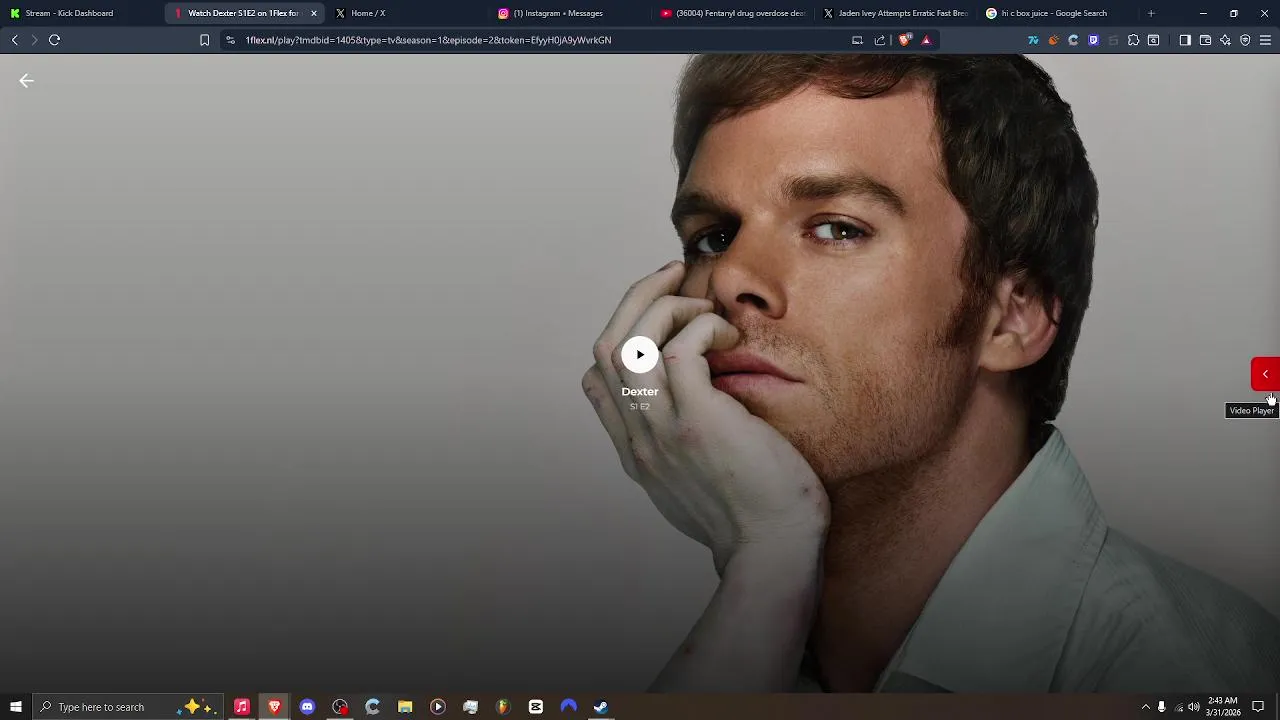Open the orange extension icon beside 7TV

1053,40
